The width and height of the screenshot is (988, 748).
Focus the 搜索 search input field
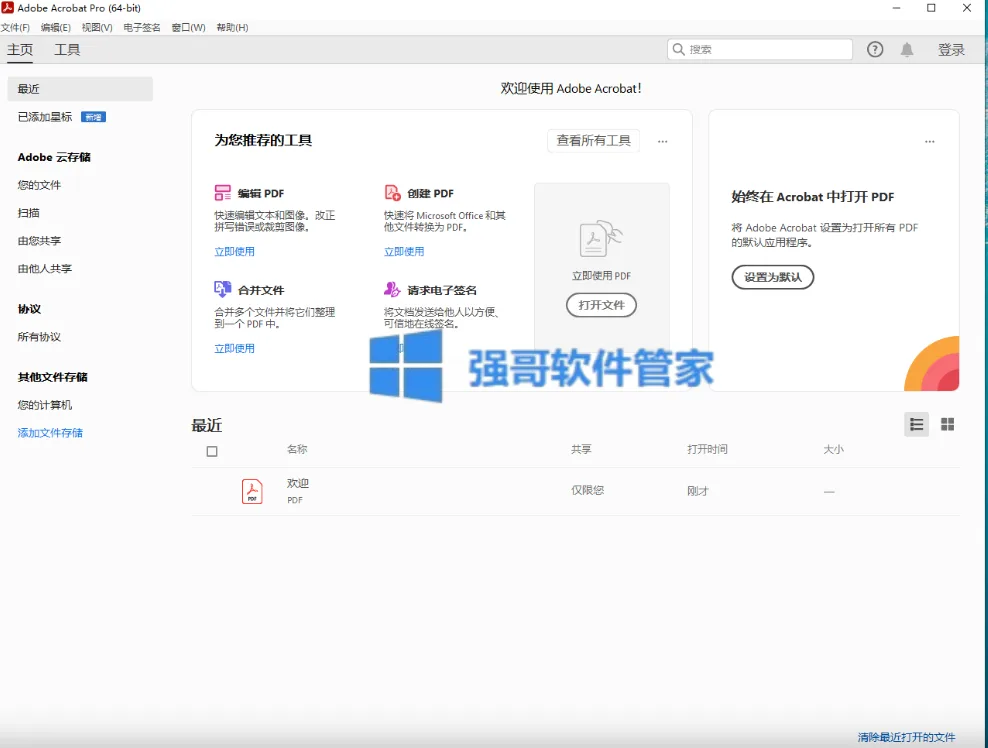tap(760, 49)
